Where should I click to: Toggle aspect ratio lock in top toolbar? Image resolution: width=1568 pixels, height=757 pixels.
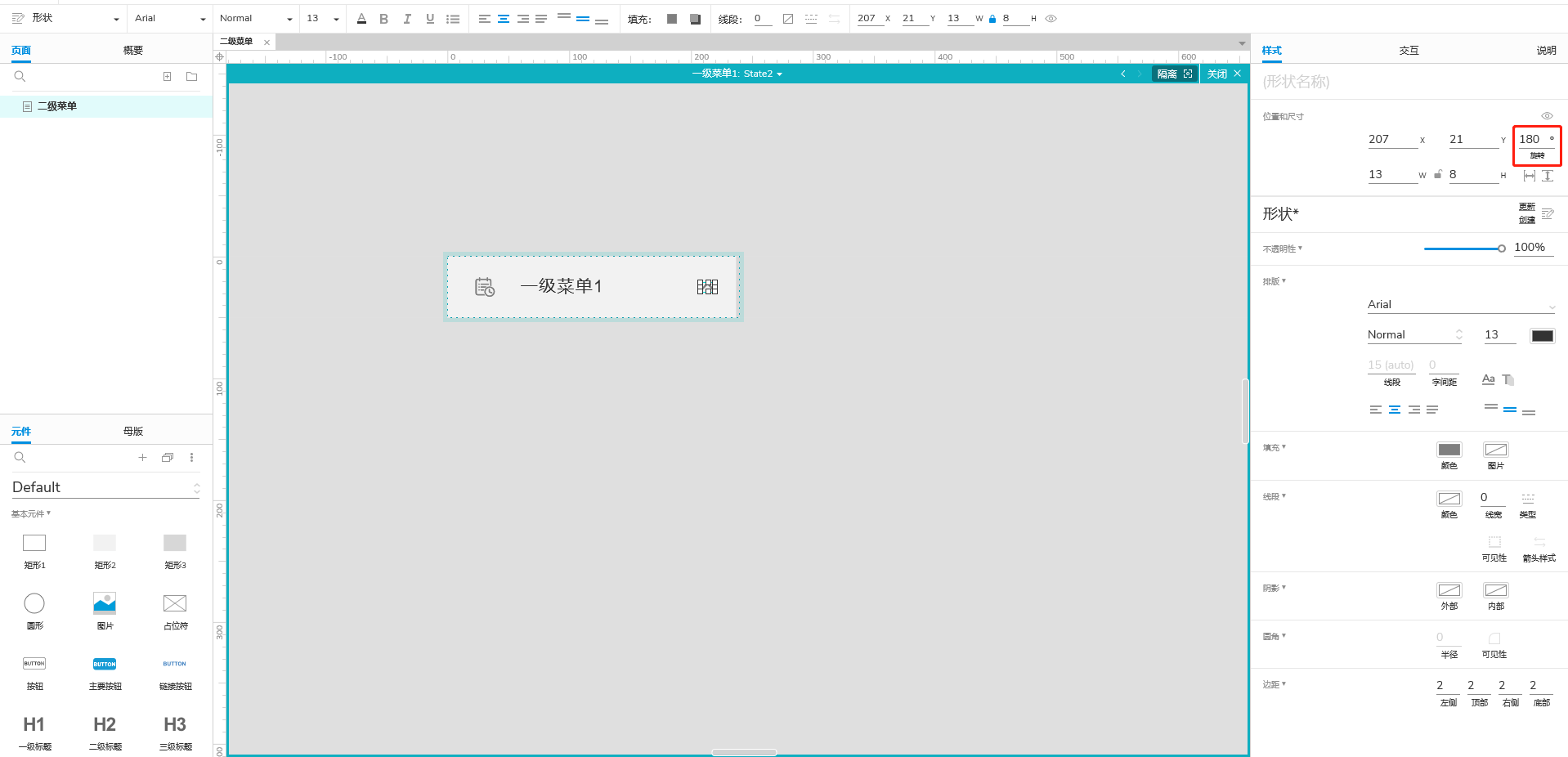tap(992, 18)
